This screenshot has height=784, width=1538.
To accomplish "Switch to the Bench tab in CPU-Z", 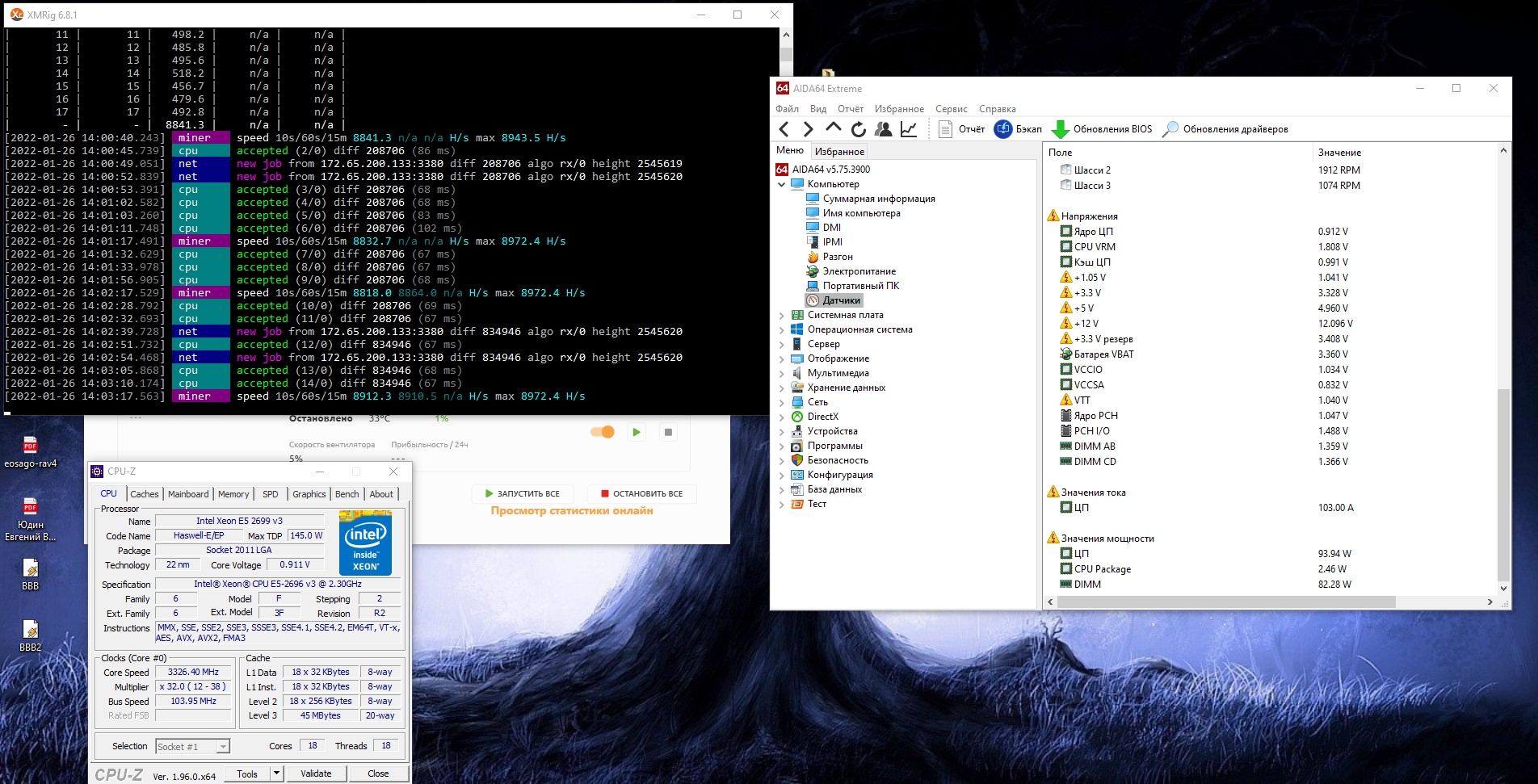I will [347, 494].
